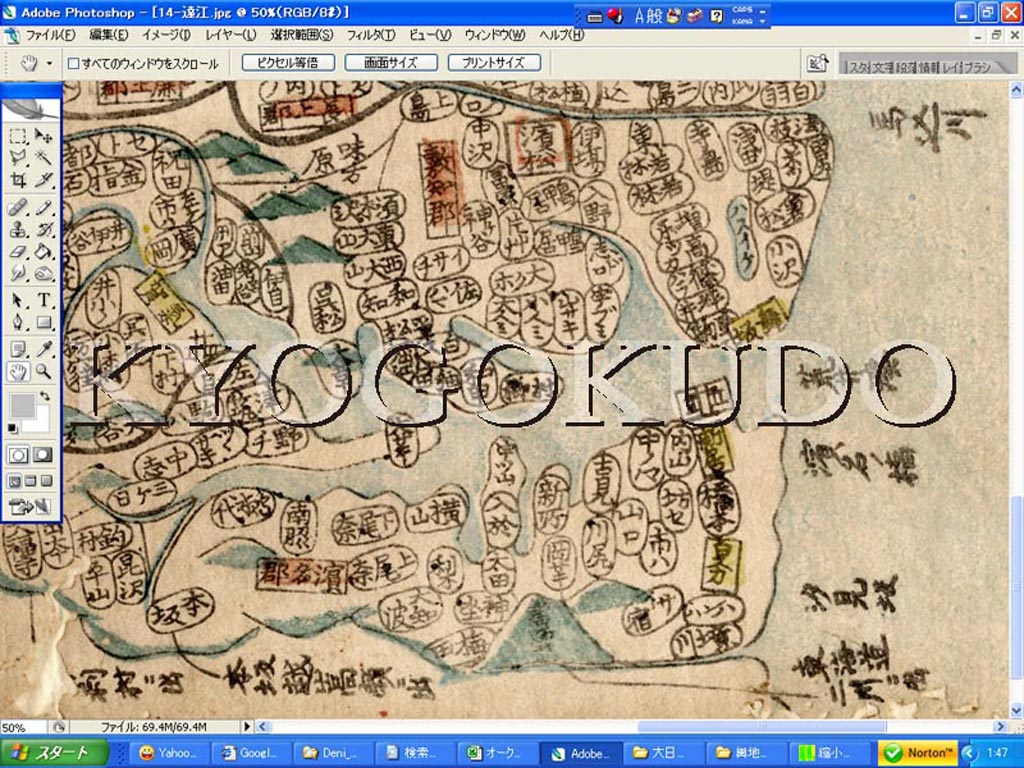The width and height of the screenshot is (1024, 768).
Task: Click the プリントサイズ button
Action: (x=494, y=63)
